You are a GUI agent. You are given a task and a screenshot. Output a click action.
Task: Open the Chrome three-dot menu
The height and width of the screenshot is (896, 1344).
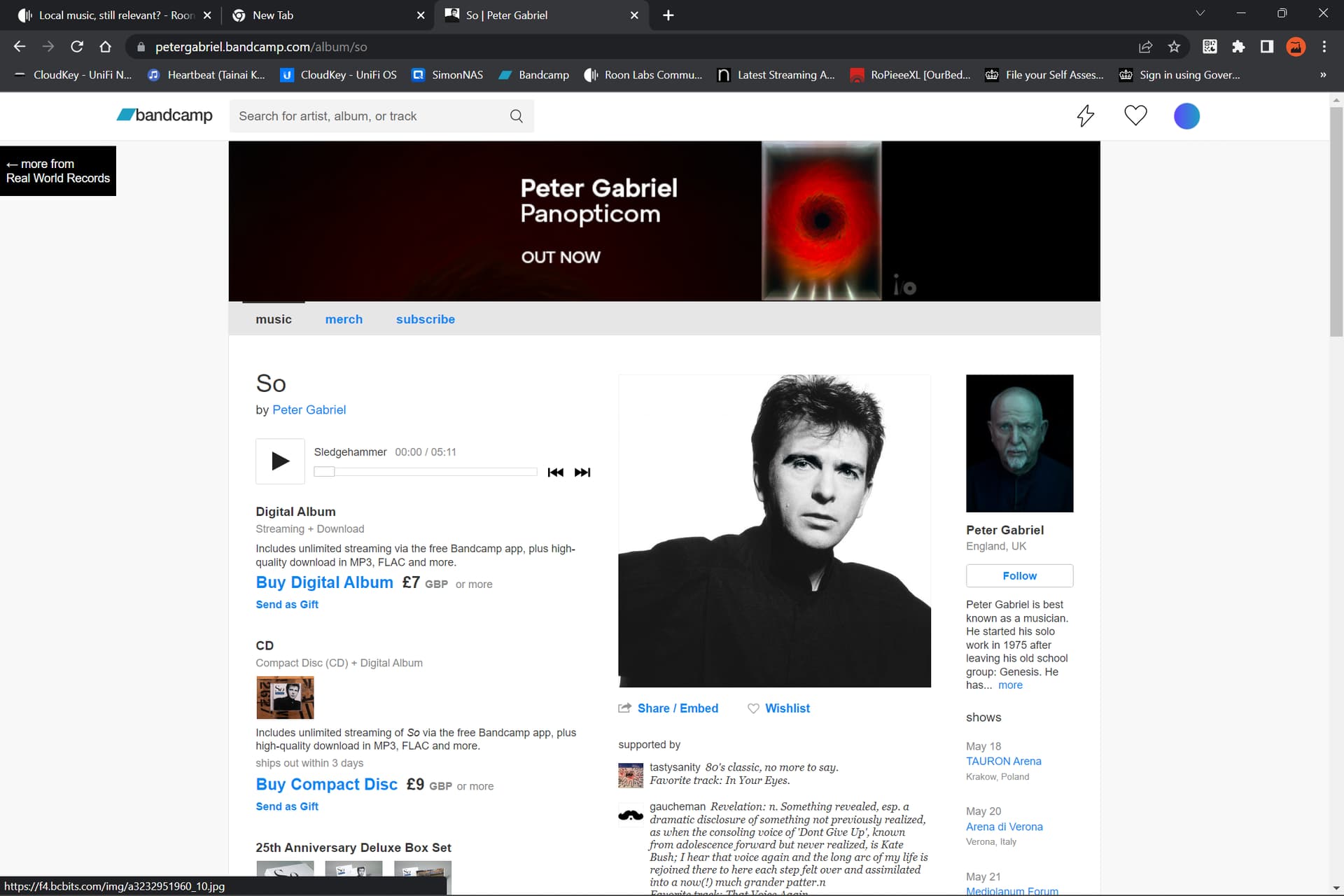coord(1324,47)
